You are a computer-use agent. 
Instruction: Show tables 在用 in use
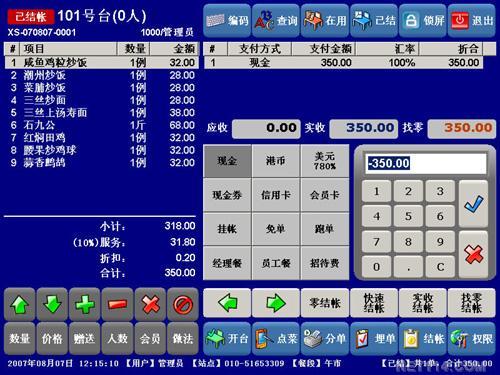325,21
